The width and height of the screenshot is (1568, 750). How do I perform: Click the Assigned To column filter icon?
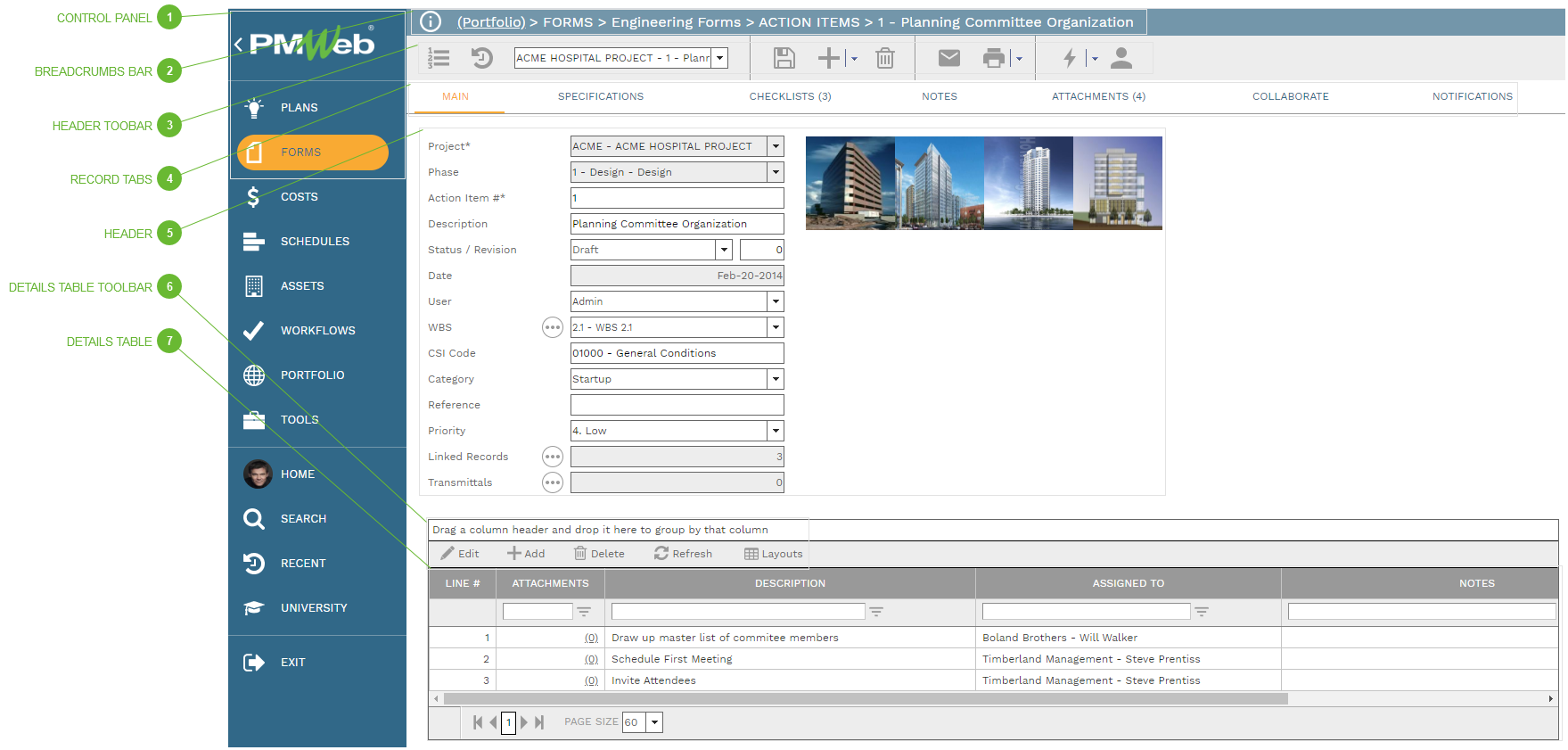(1202, 612)
